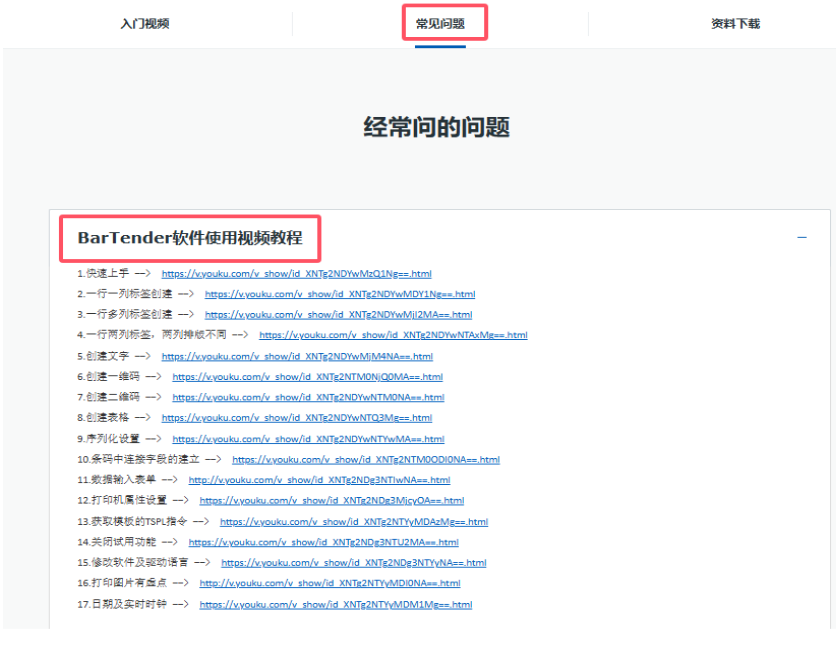Open the 资料下载 tab
Viewport: 836px width, 661px height.
click(735, 24)
